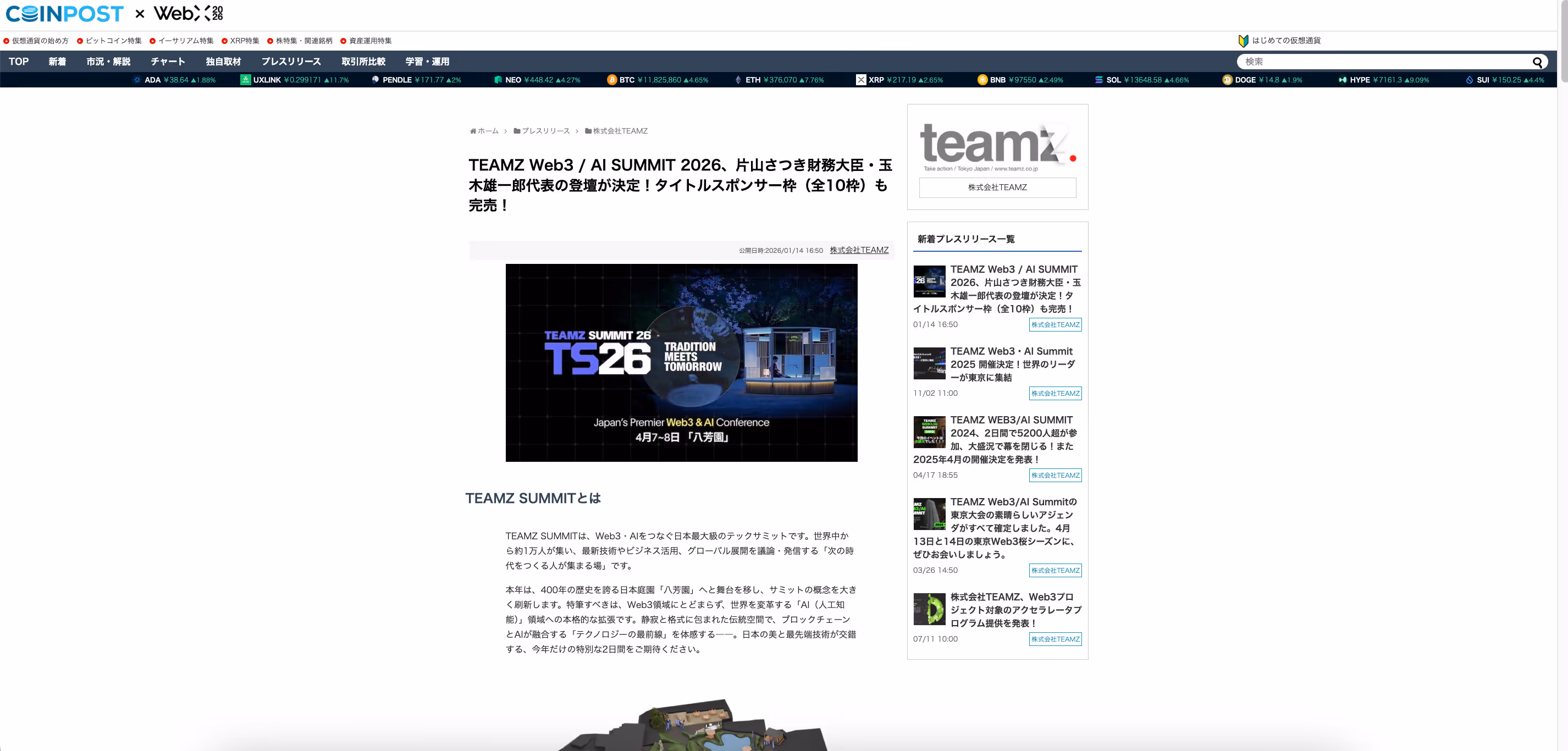Click the search magnifier icon

click(1537, 62)
